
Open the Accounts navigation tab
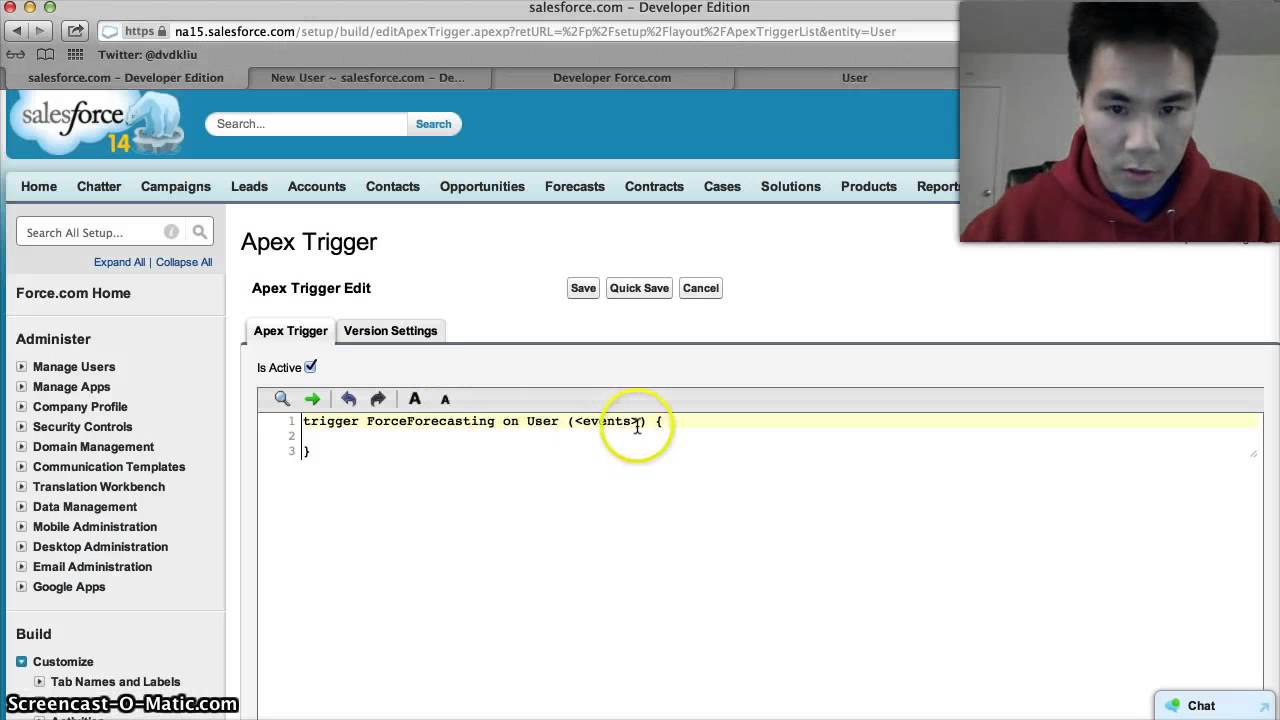point(317,187)
